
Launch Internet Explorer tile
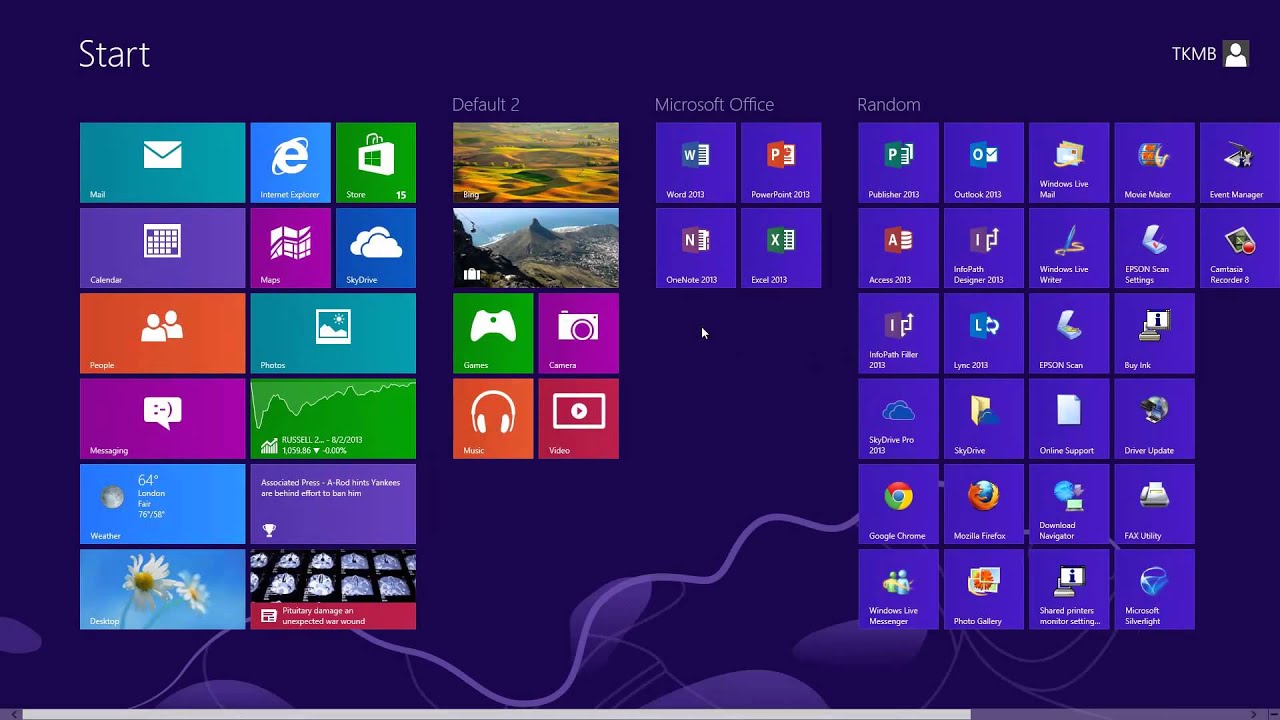pos(290,163)
